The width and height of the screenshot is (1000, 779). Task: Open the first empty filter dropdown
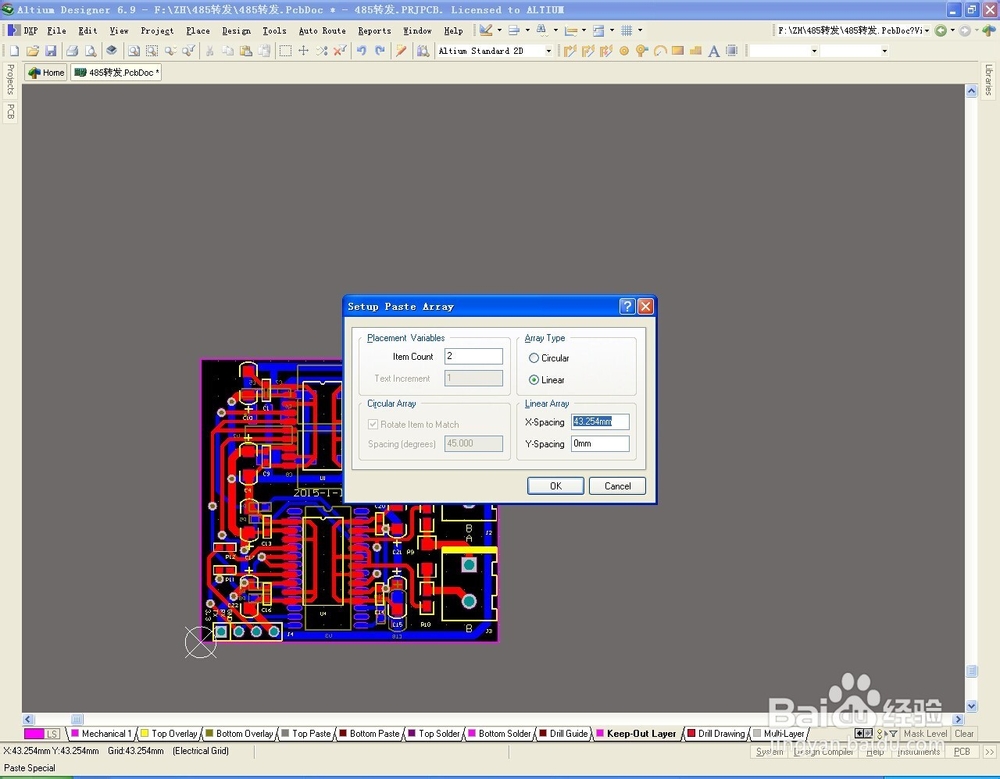coord(814,50)
